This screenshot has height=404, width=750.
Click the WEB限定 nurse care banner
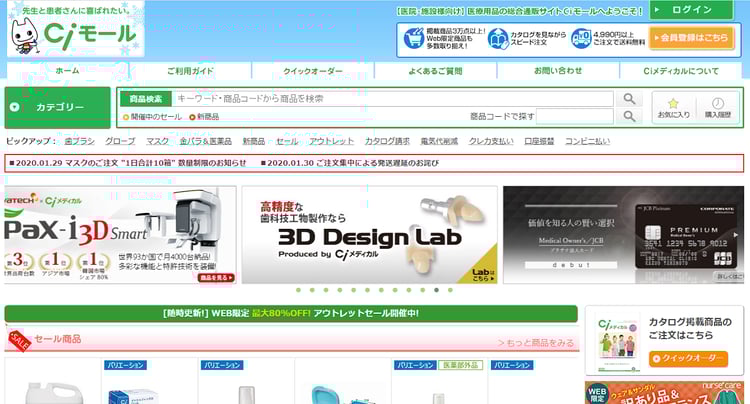664,393
